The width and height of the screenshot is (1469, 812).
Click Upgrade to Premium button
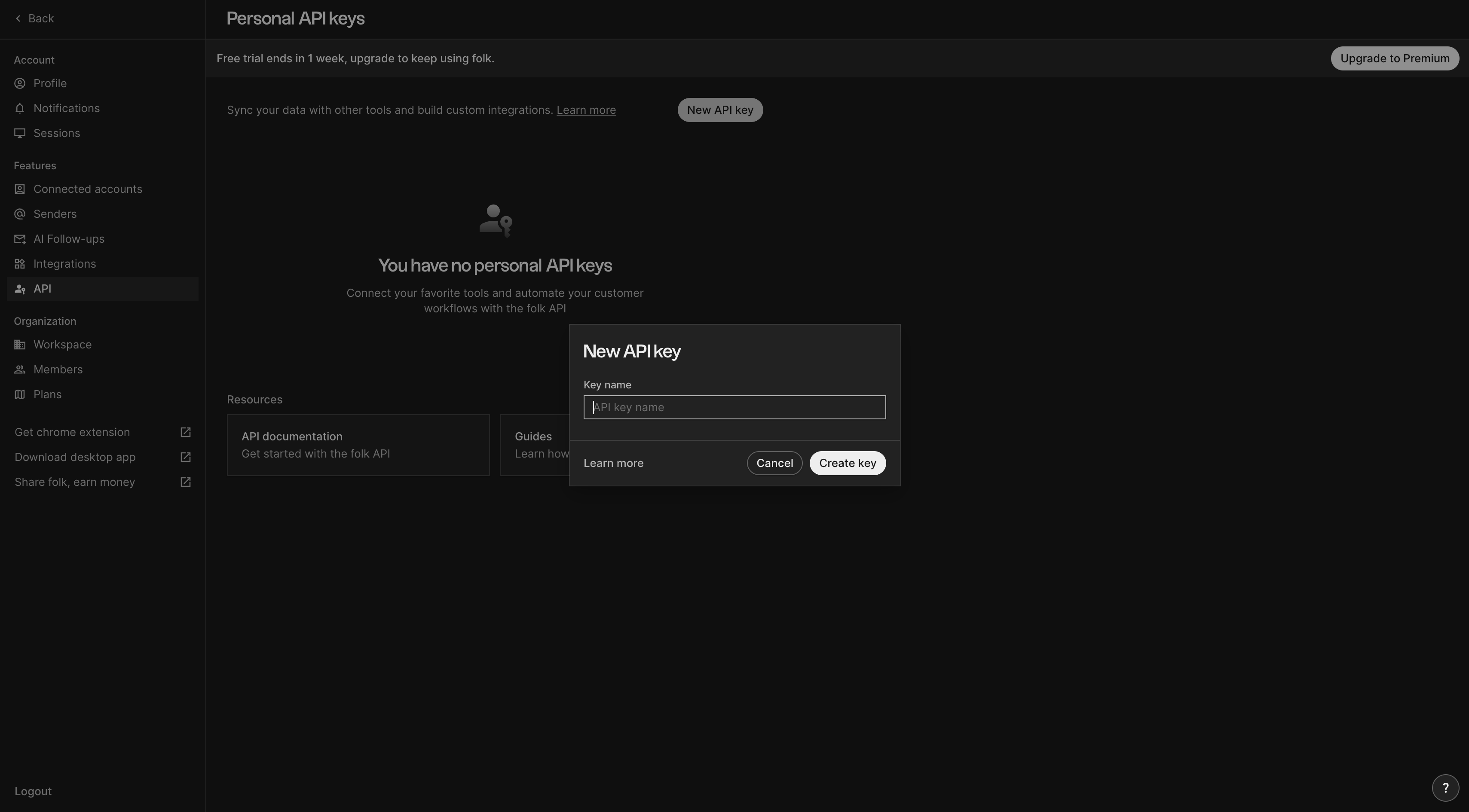coord(1394,58)
